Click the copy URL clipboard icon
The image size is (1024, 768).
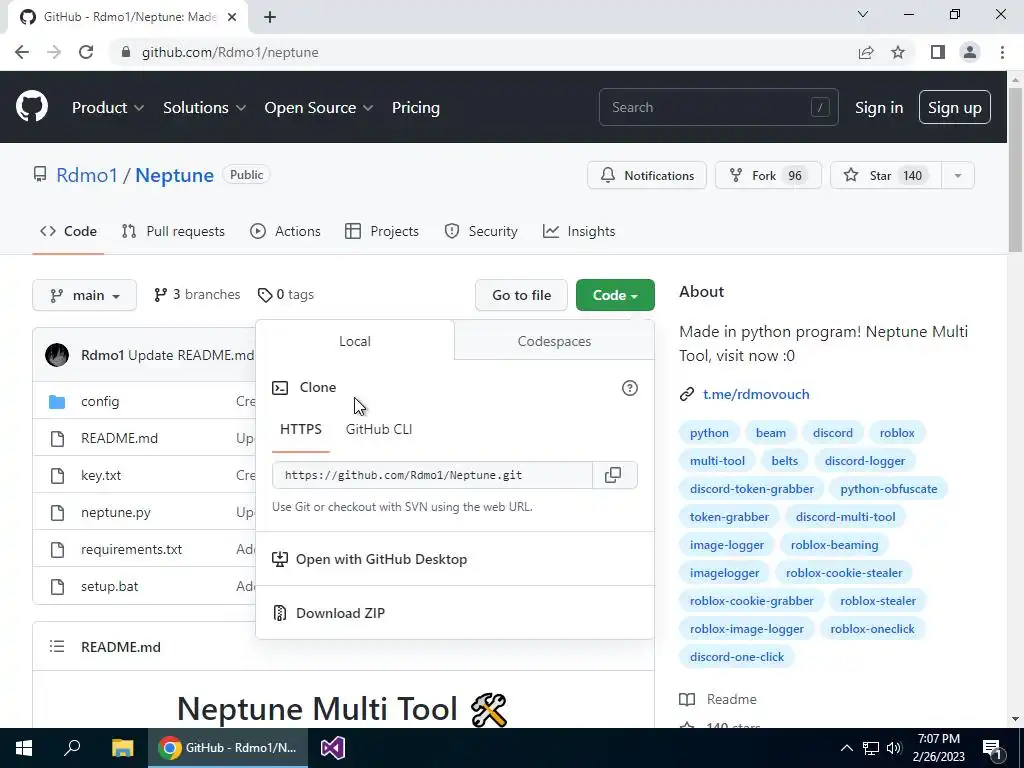click(613, 475)
